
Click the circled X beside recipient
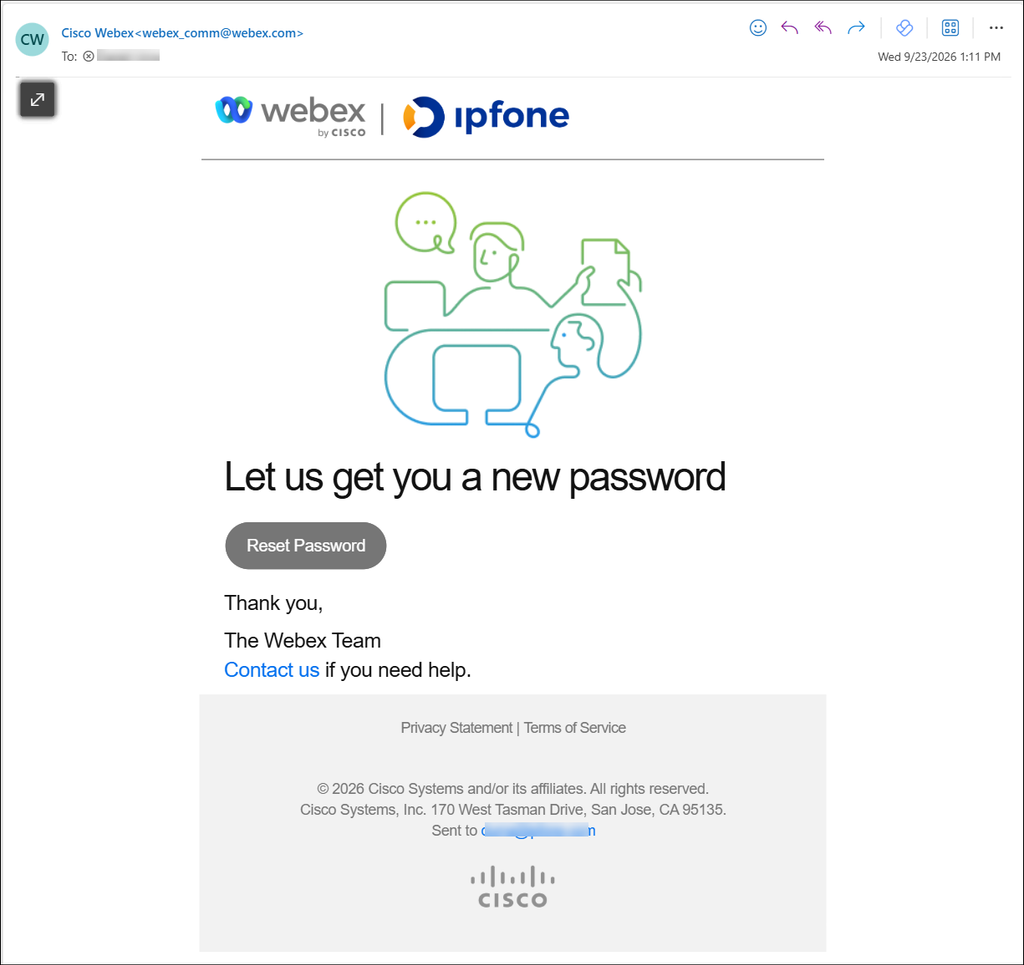[x=88, y=56]
